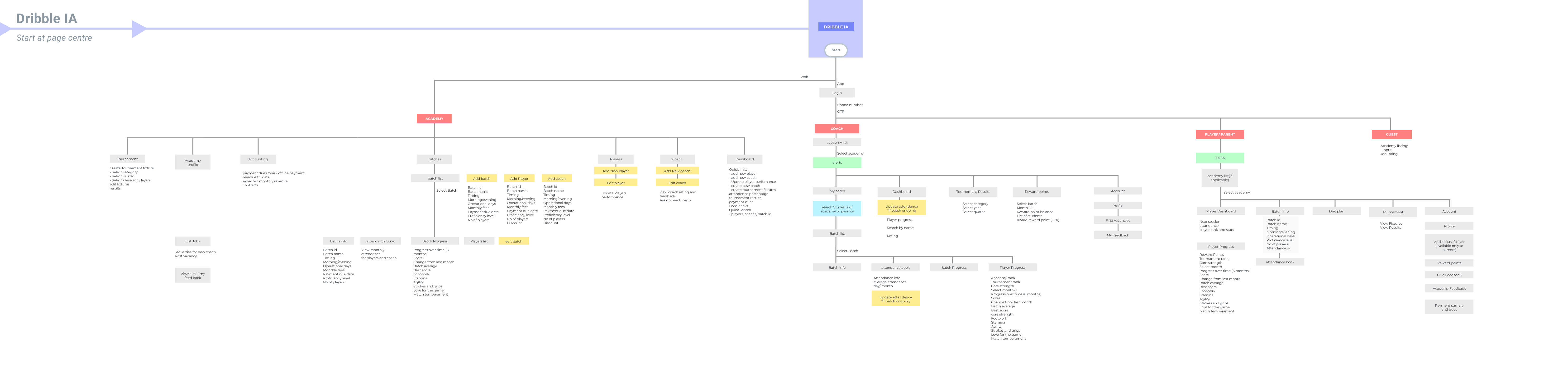Image resolution: width=1568 pixels, height=378 pixels.
Task: Click the Find vacancies node
Action: 1118,220
